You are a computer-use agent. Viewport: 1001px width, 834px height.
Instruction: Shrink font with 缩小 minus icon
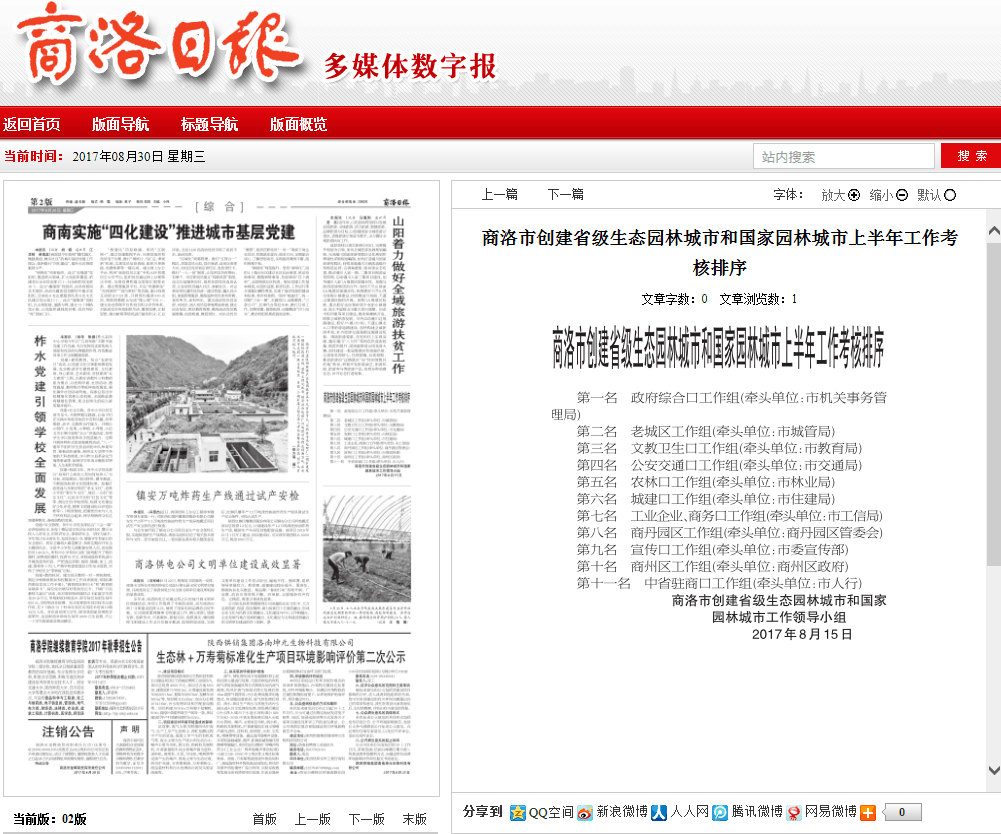coord(902,195)
